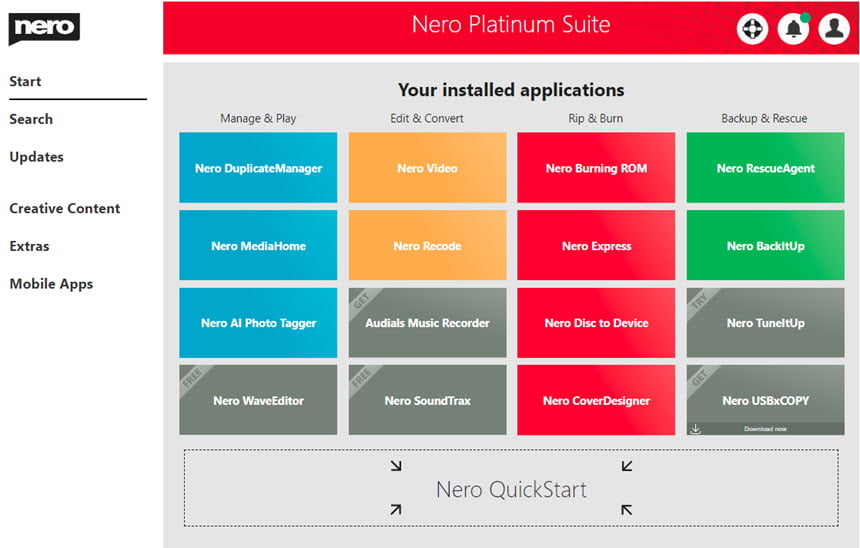Open the Search section

point(31,119)
